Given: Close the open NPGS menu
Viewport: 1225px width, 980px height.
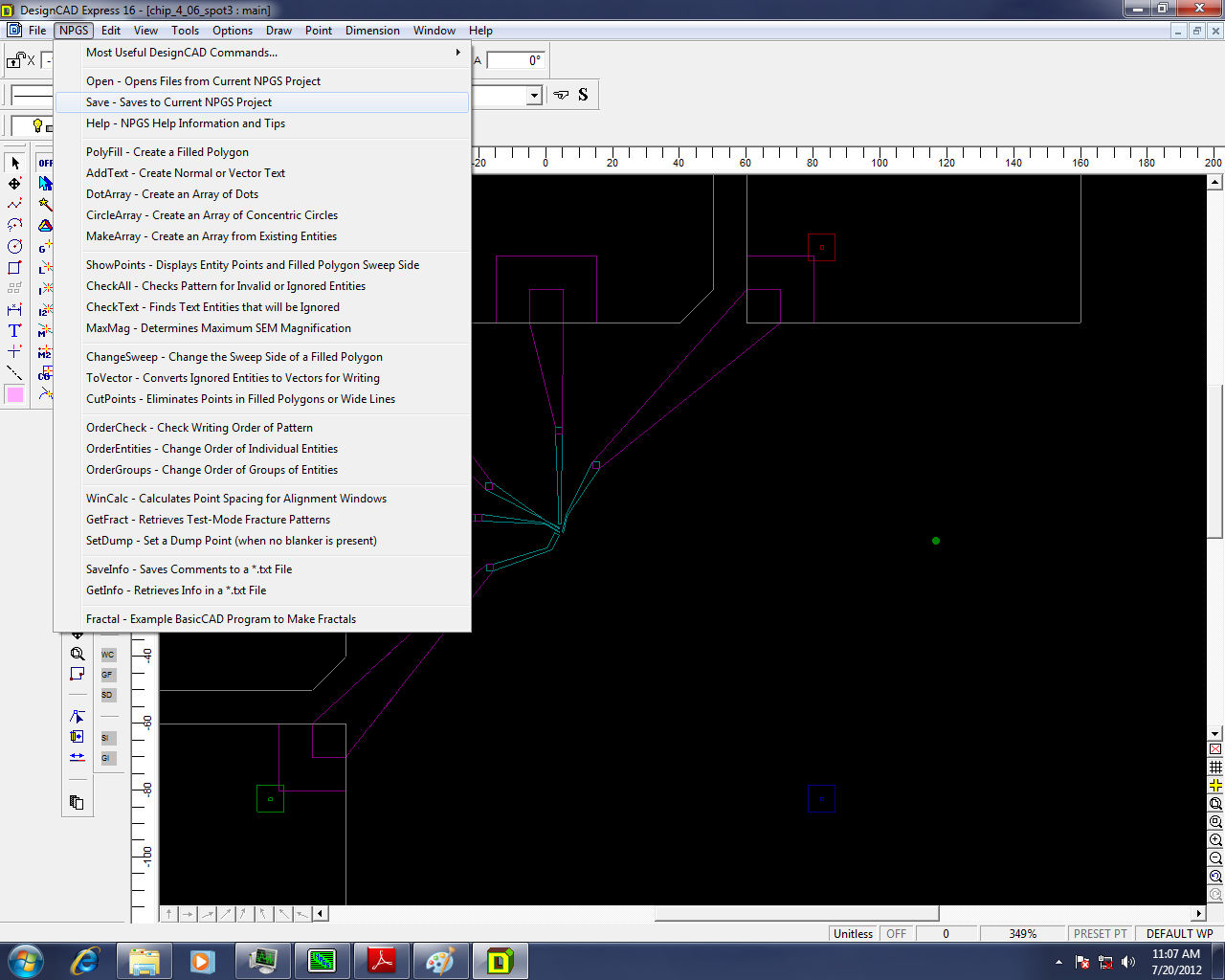Looking at the screenshot, I should [74, 31].
